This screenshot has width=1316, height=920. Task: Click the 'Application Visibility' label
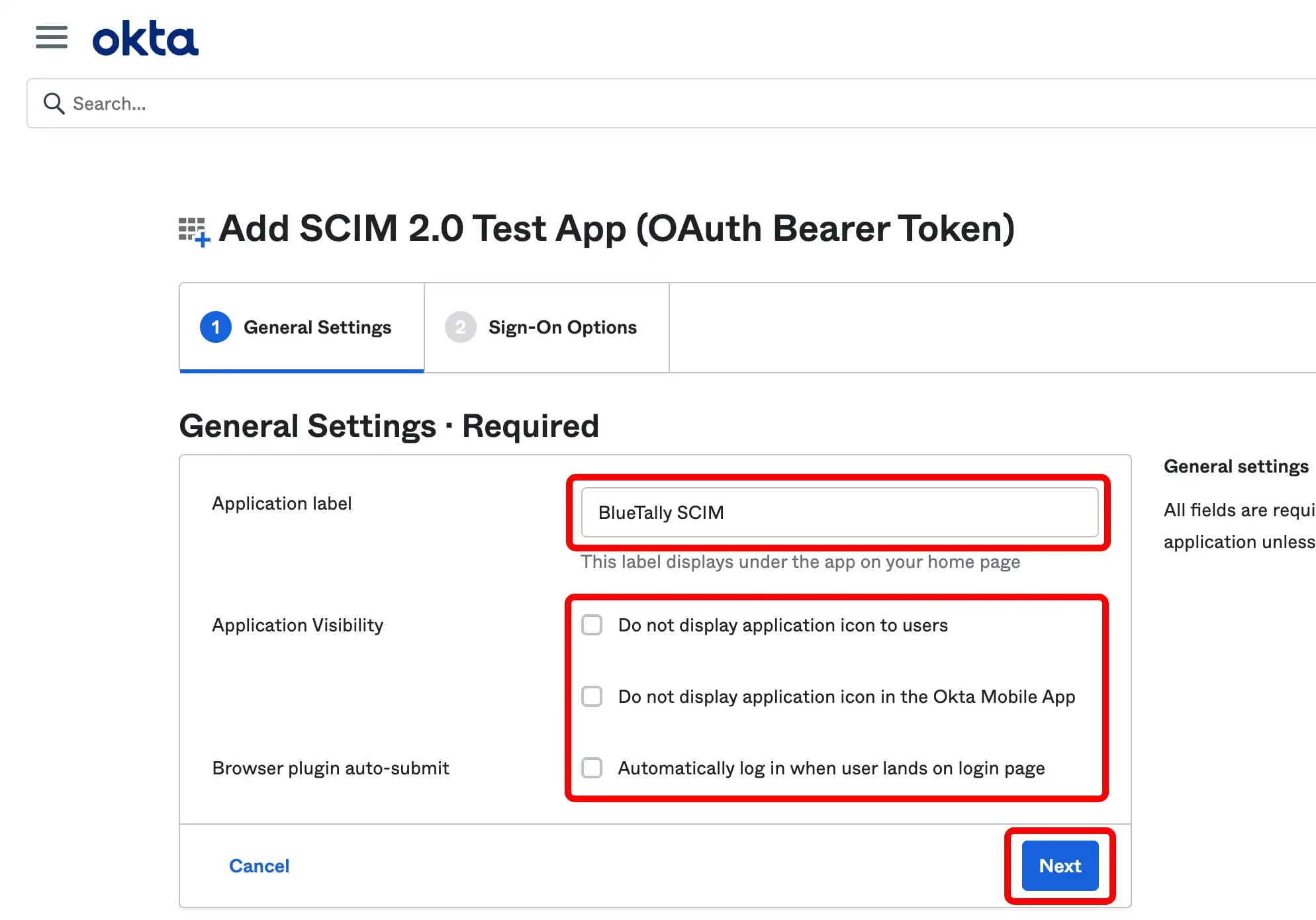298,625
